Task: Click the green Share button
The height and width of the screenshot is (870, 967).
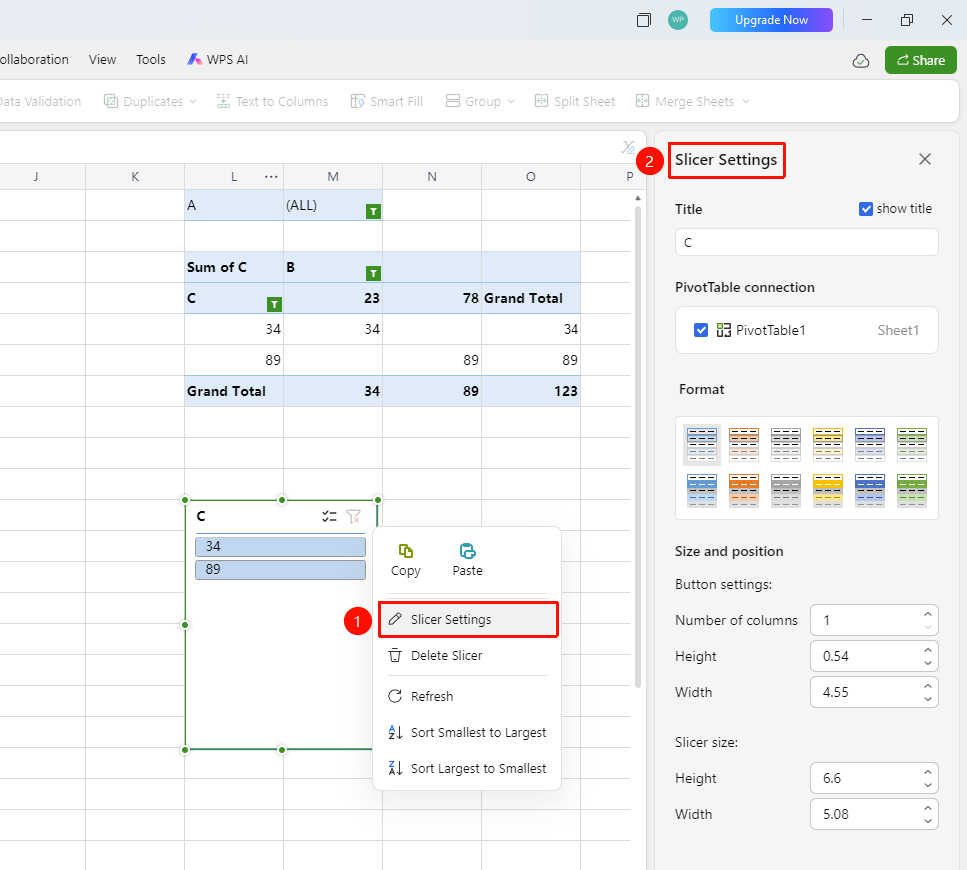Action: click(x=921, y=60)
